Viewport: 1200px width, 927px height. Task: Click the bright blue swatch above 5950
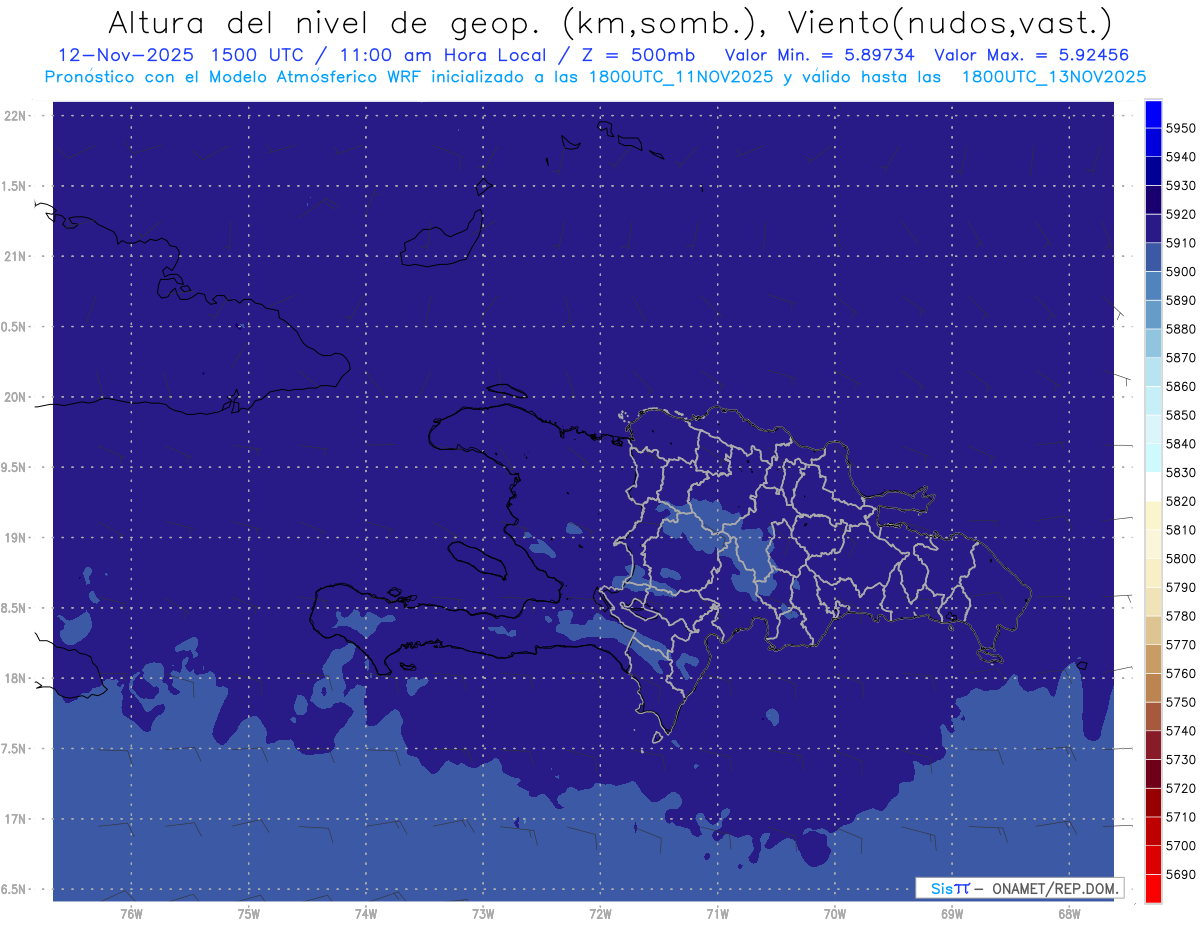1153,114
